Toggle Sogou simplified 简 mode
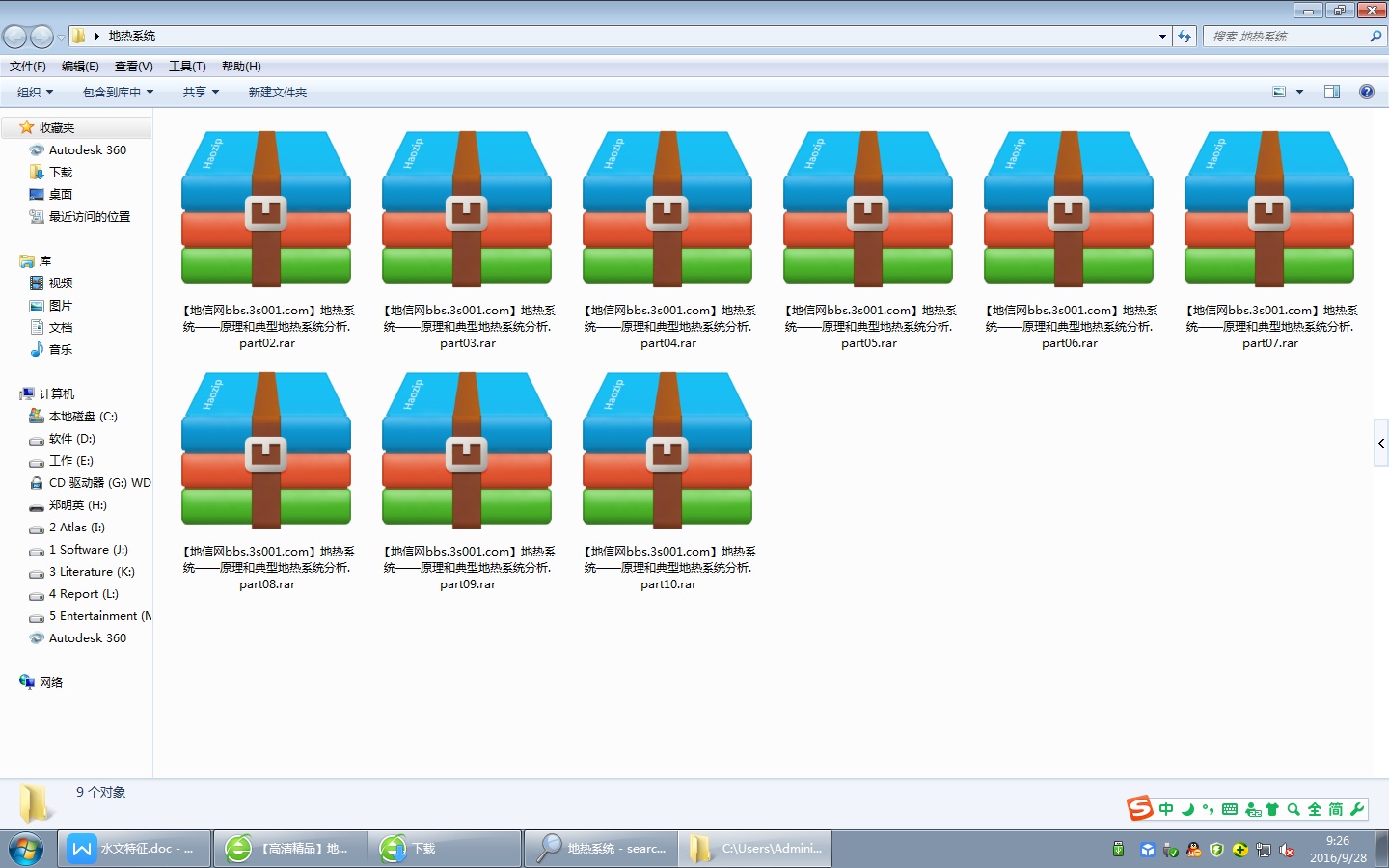Viewport: 1389px width, 868px height. (x=1336, y=809)
